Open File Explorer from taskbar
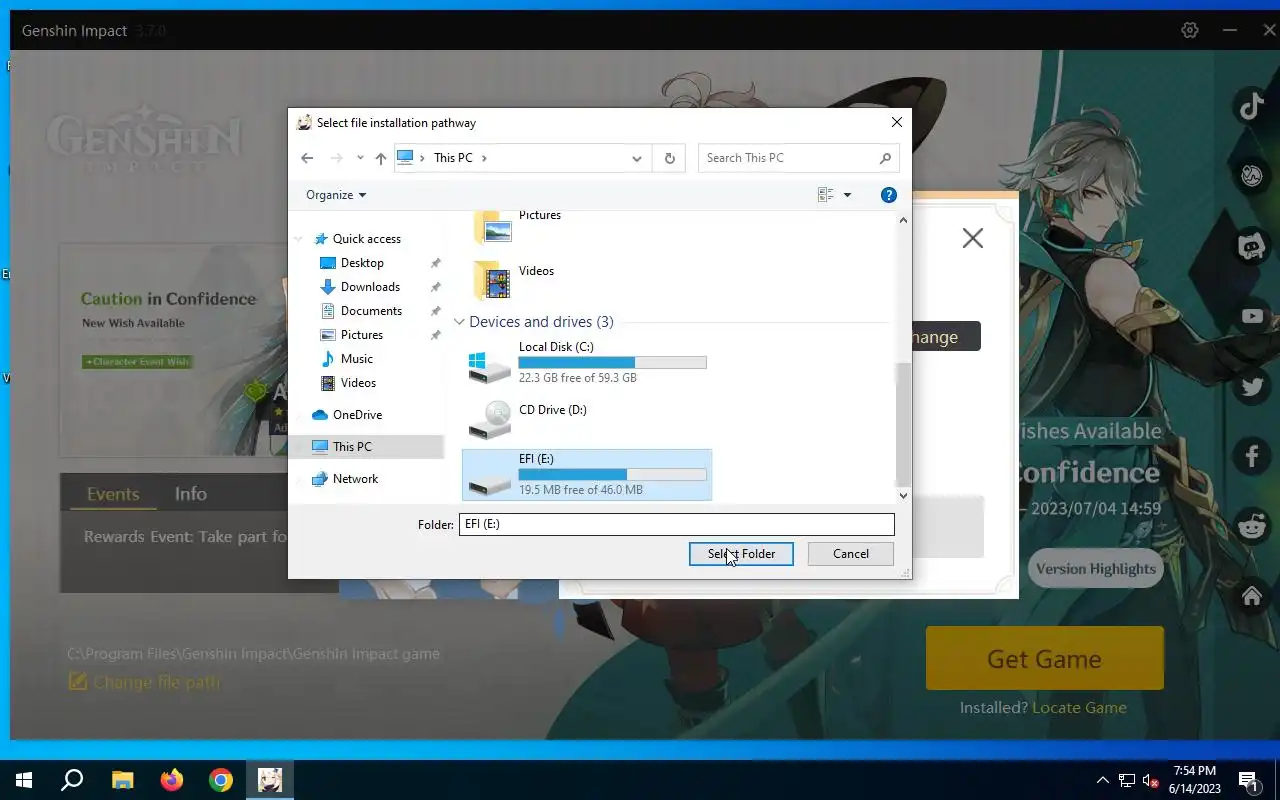1280x800 pixels. pyautogui.click(x=122, y=780)
